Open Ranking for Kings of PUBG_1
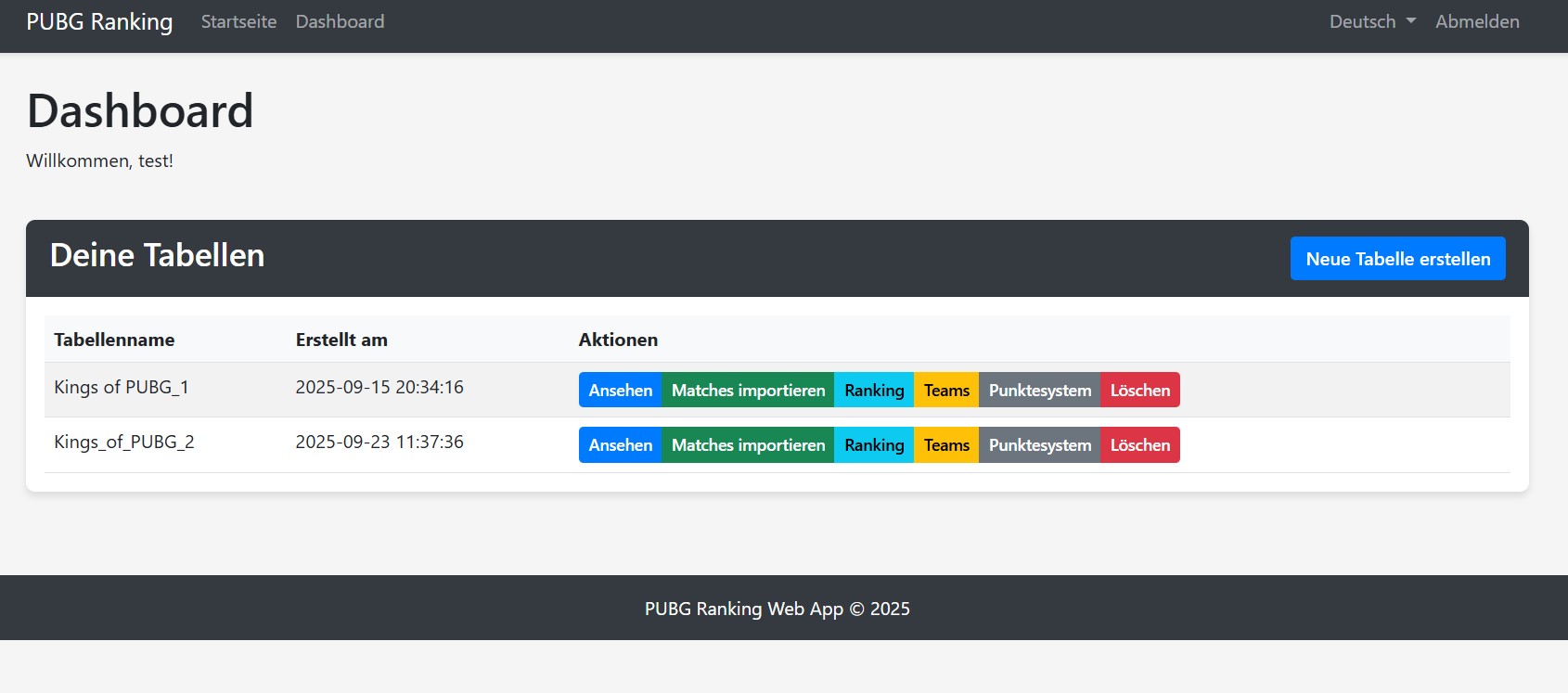The image size is (1568, 693). point(873,390)
